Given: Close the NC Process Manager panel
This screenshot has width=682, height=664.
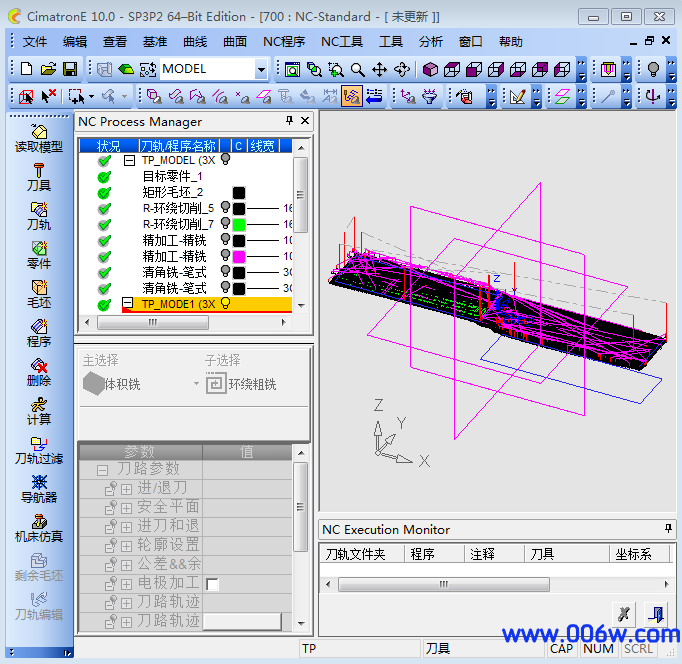Looking at the screenshot, I should (305, 120).
